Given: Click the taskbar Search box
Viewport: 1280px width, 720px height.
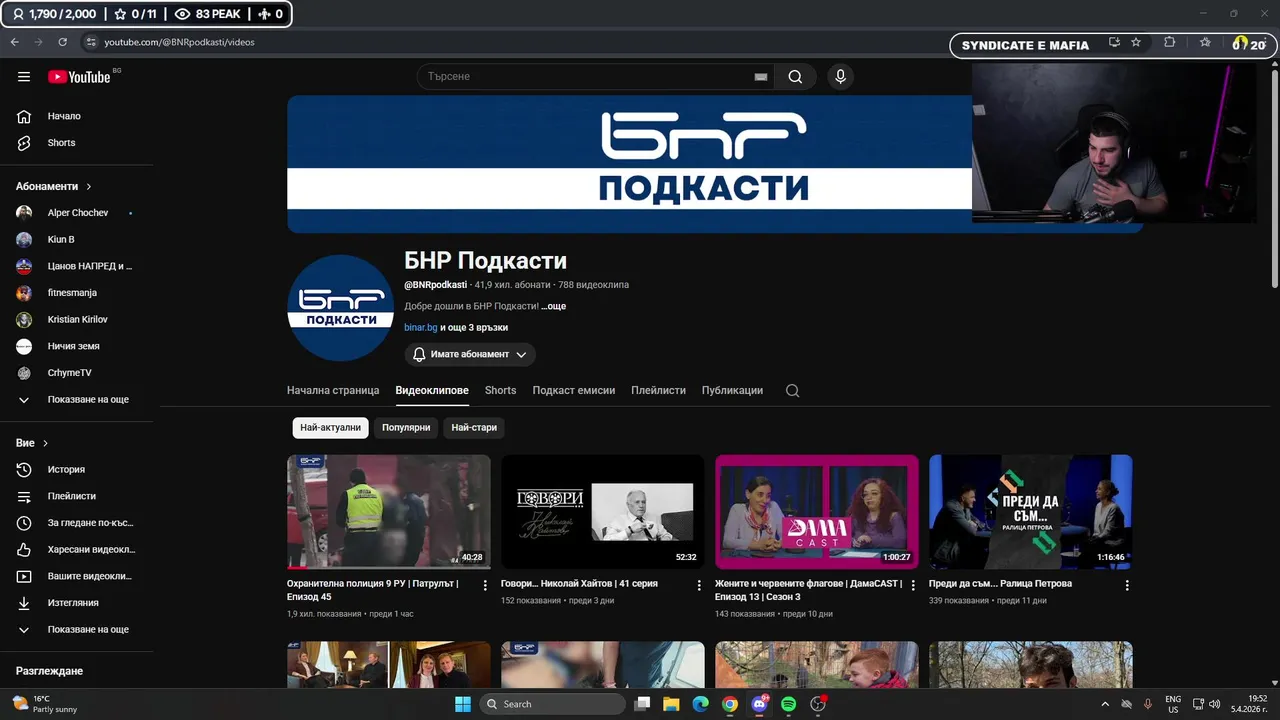Looking at the screenshot, I should coord(553,704).
